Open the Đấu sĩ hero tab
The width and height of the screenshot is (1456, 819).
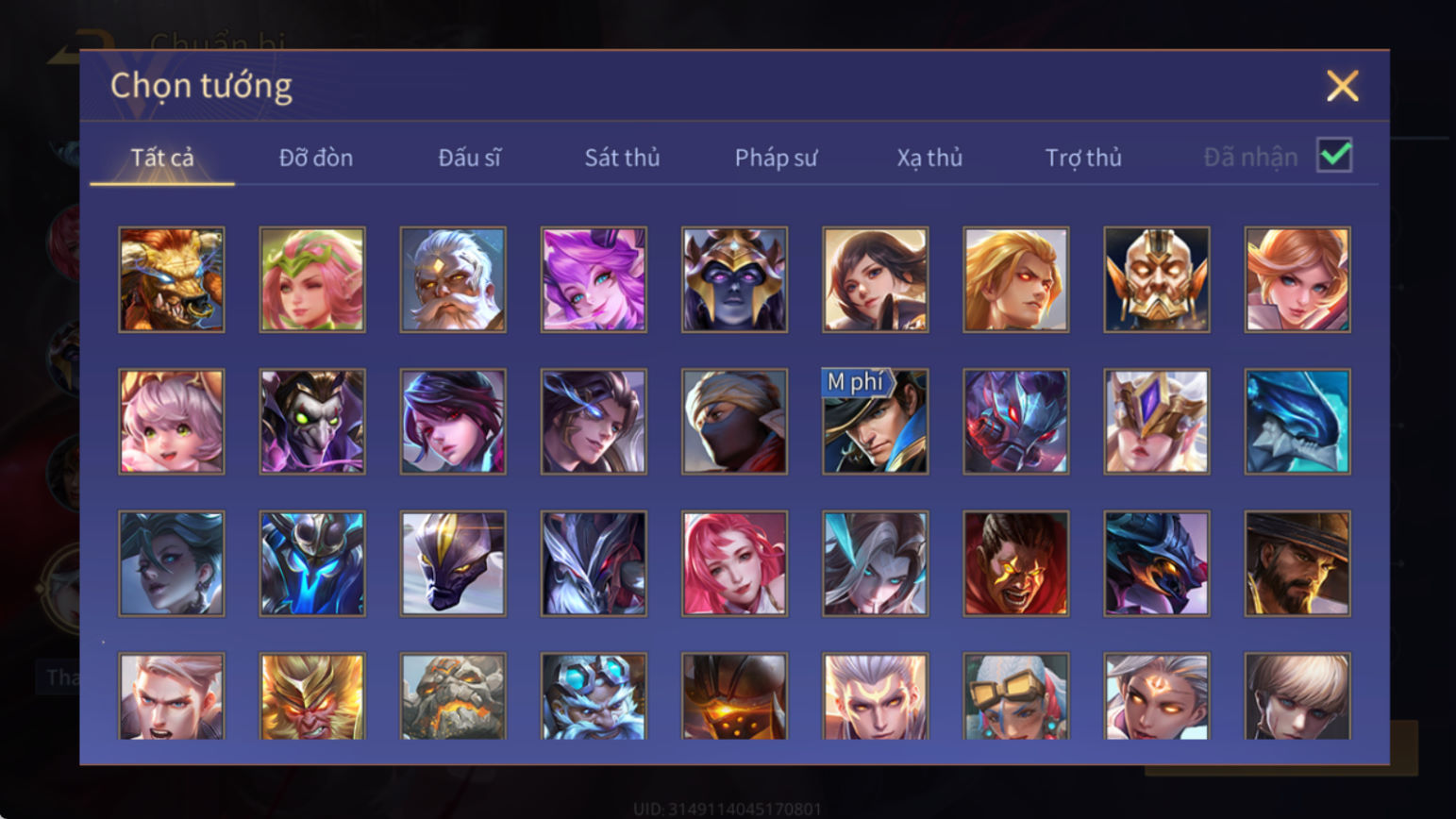(470, 158)
